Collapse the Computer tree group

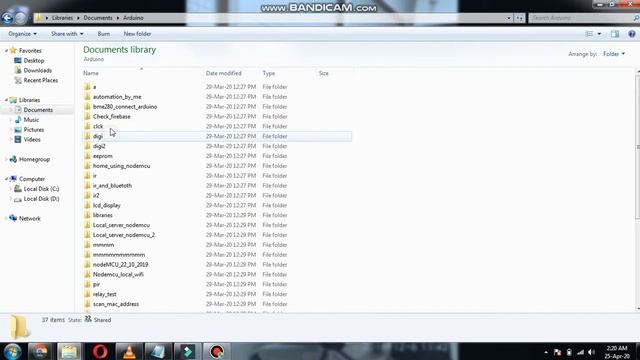7,179
